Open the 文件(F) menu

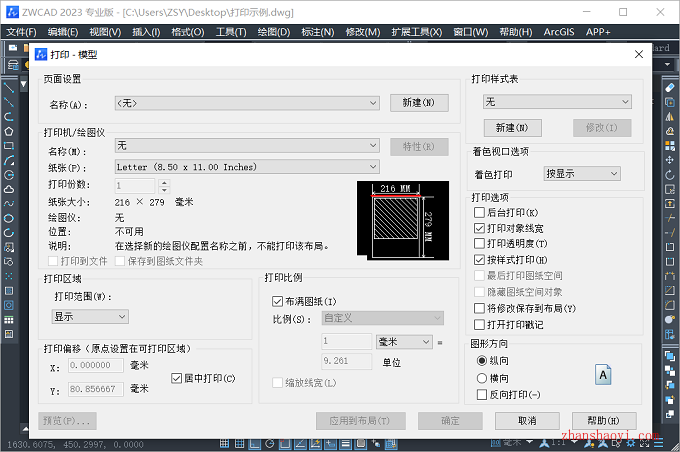click(x=21, y=32)
